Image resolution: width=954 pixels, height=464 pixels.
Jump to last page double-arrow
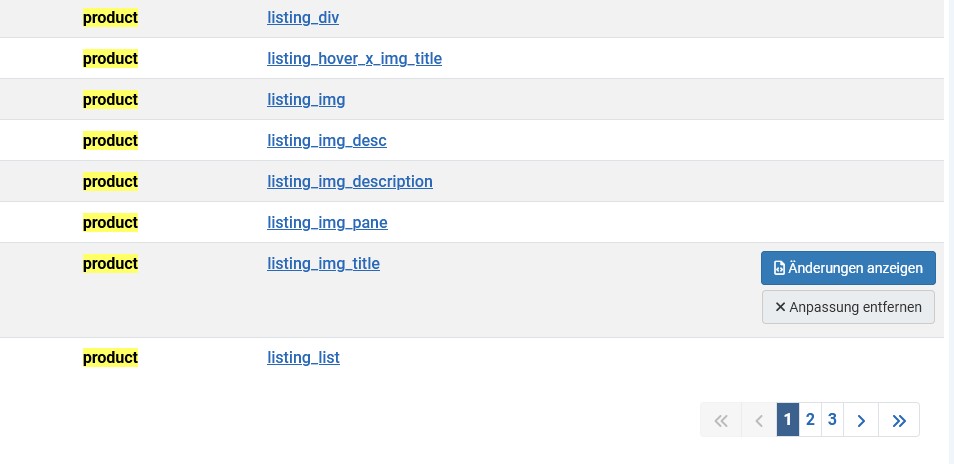click(899, 420)
